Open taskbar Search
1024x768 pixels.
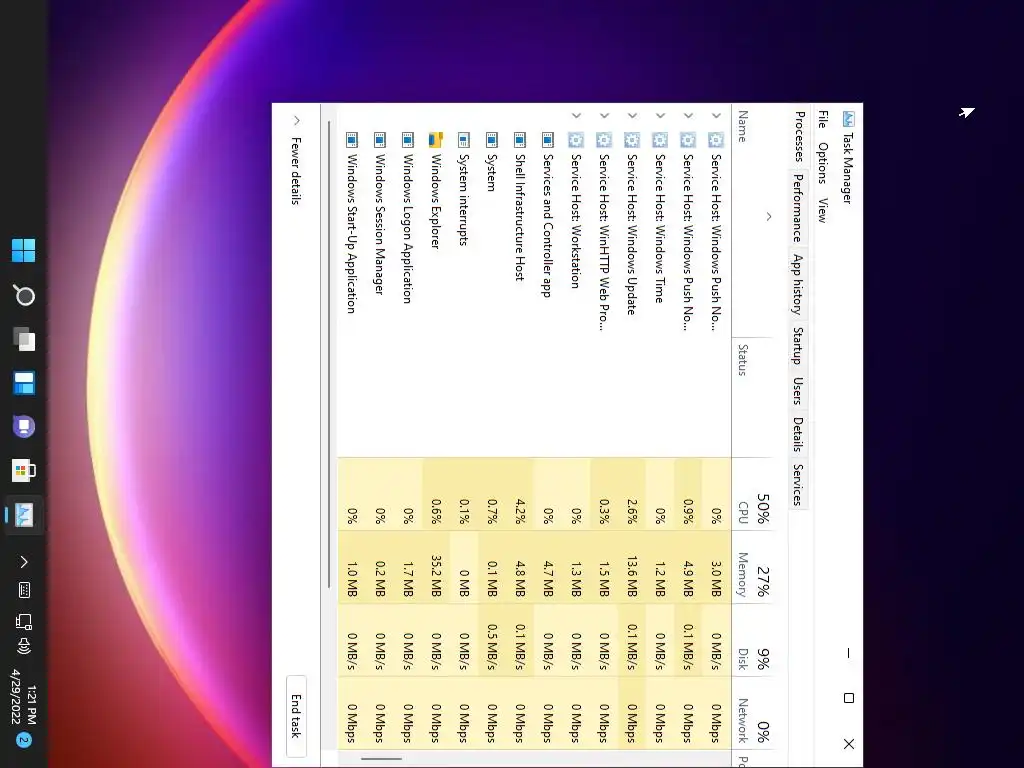pyautogui.click(x=24, y=295)
